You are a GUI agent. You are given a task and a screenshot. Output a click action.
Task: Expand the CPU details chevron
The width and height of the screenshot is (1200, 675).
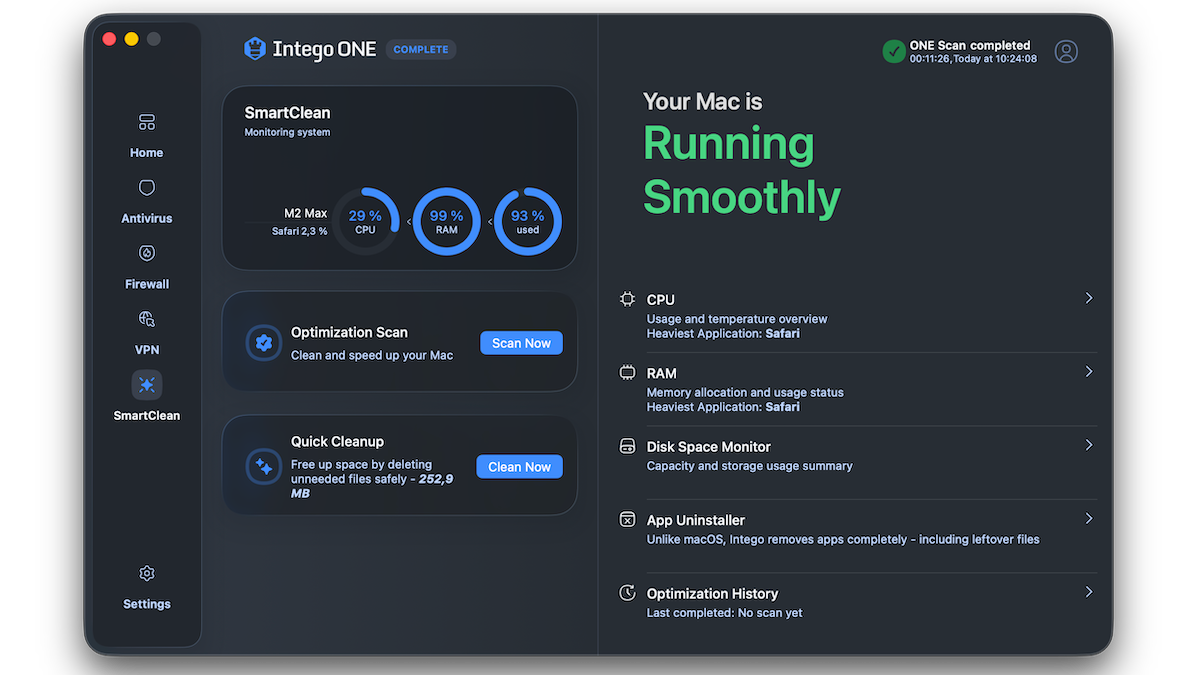(1089, 298)
